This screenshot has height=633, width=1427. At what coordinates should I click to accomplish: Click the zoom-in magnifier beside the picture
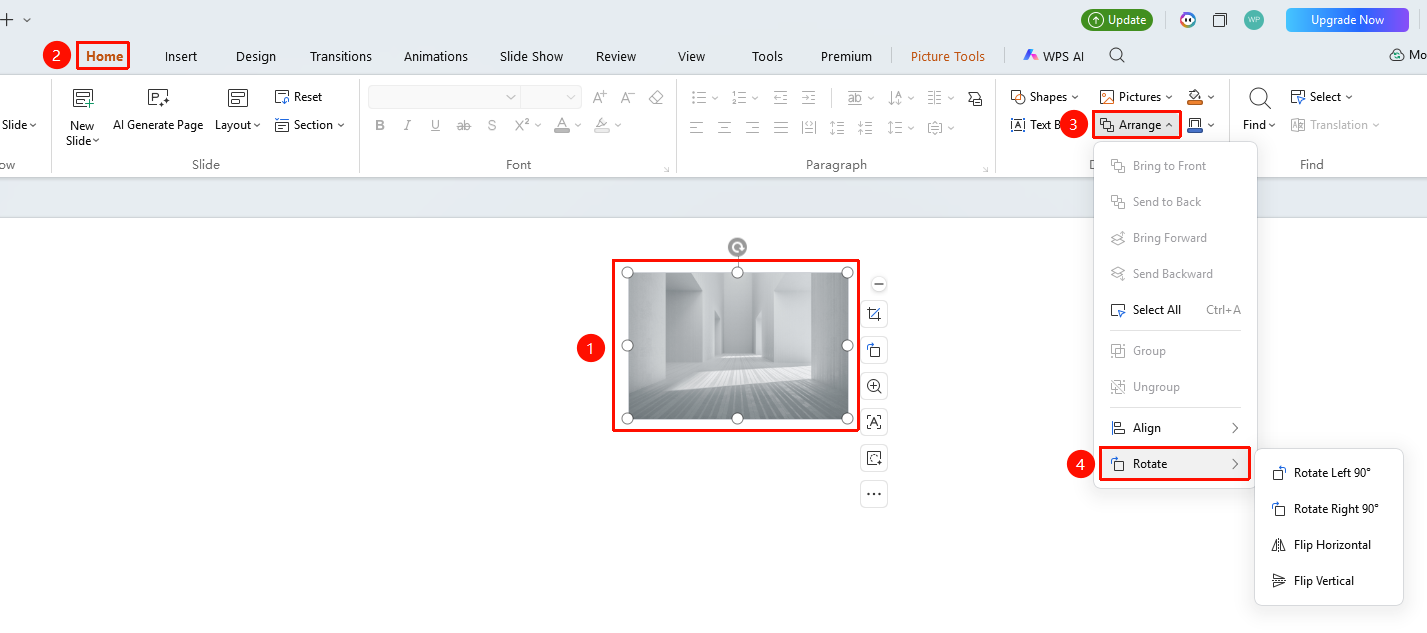pos(874,386)
